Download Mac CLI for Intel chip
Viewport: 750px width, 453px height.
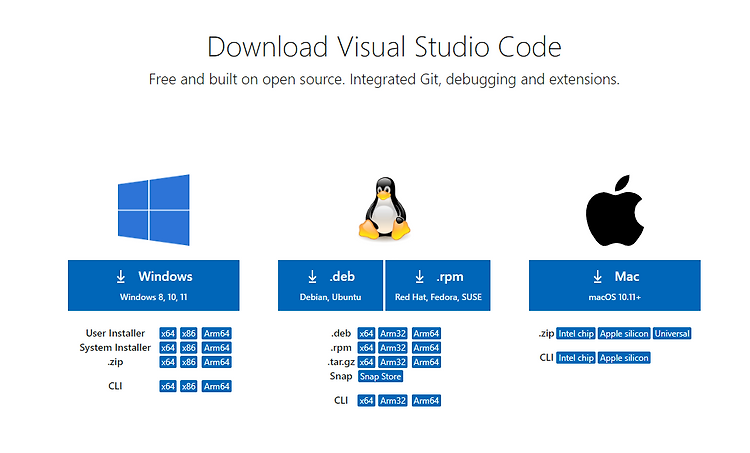point(576,358)
